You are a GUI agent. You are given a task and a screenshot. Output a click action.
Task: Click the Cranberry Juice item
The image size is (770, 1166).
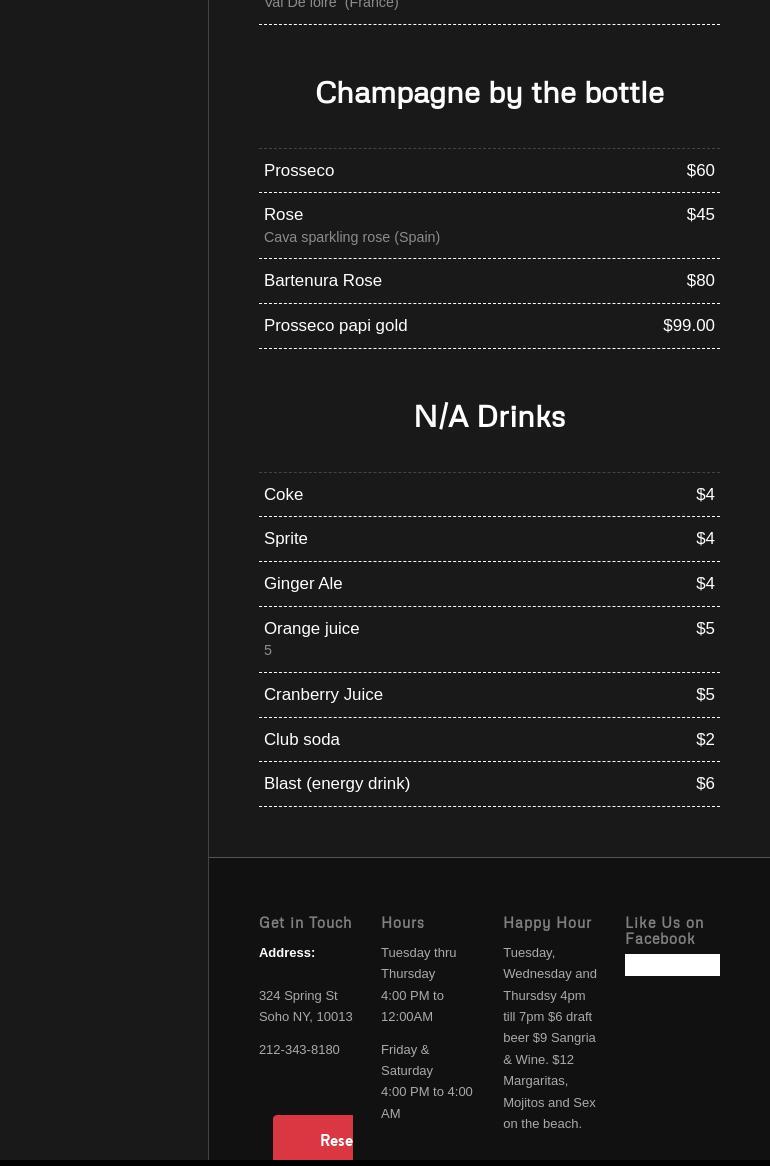coord(323,694)
